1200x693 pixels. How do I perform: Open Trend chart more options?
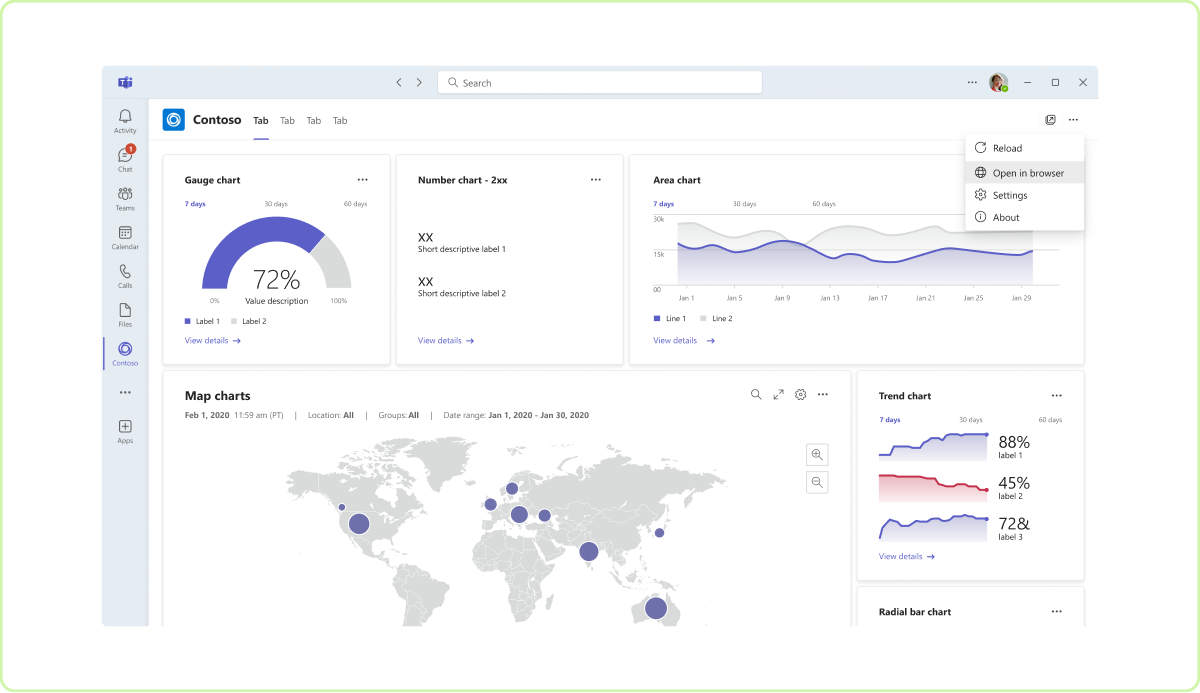(1057, 396)
